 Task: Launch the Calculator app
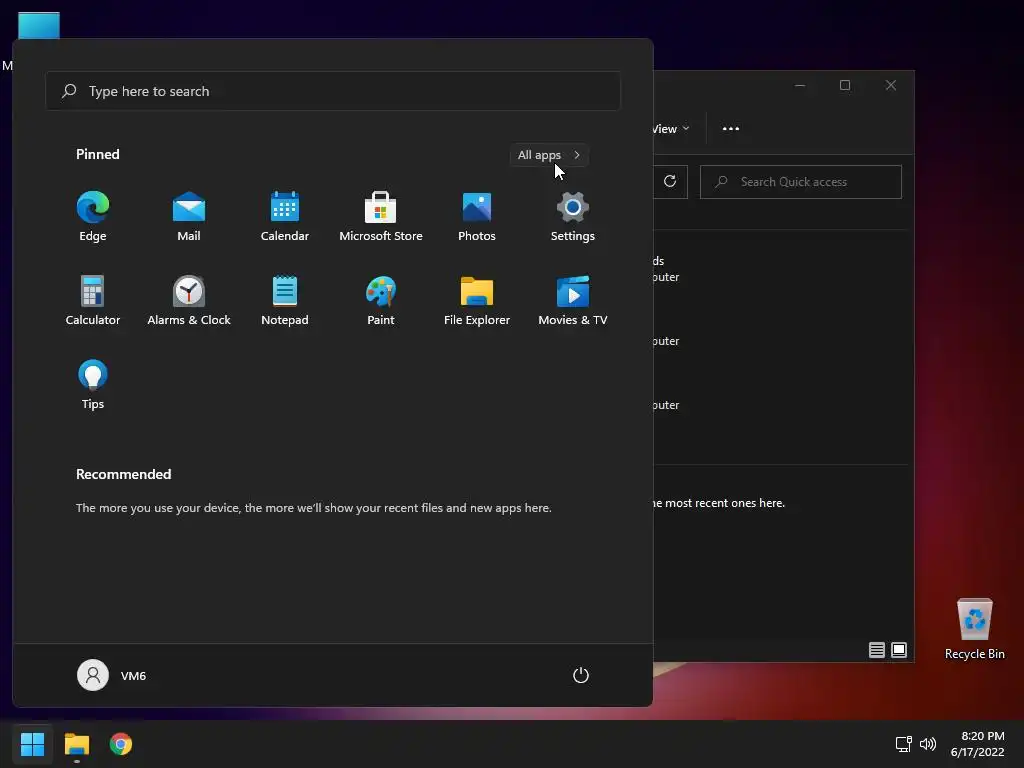93,300
